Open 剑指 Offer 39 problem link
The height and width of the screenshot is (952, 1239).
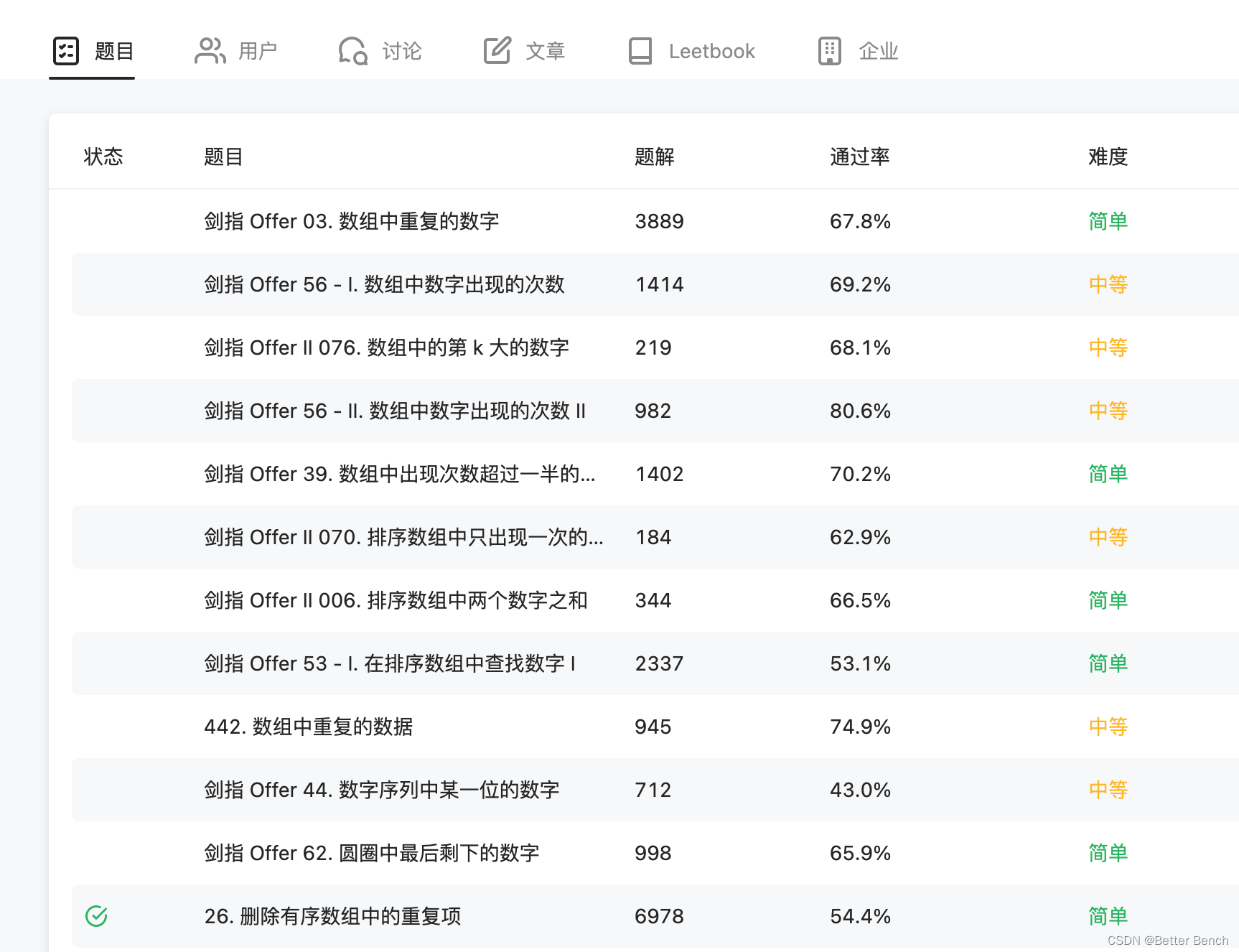pos(400,474)
